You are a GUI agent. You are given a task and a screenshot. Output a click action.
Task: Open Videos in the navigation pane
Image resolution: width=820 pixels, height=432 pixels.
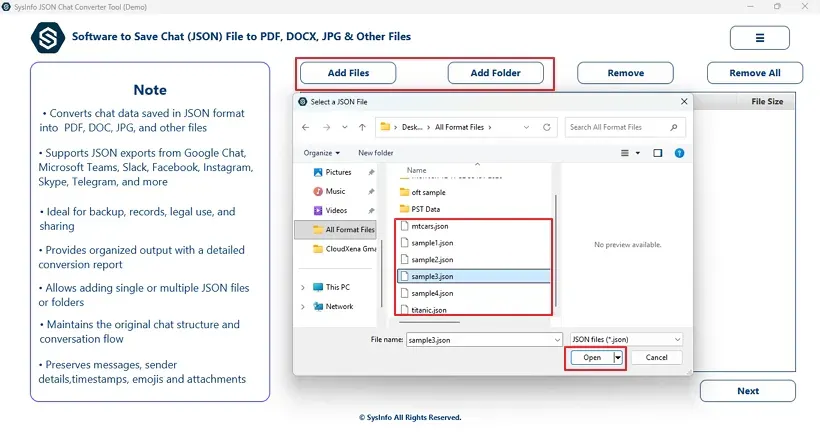pos(336,210)
